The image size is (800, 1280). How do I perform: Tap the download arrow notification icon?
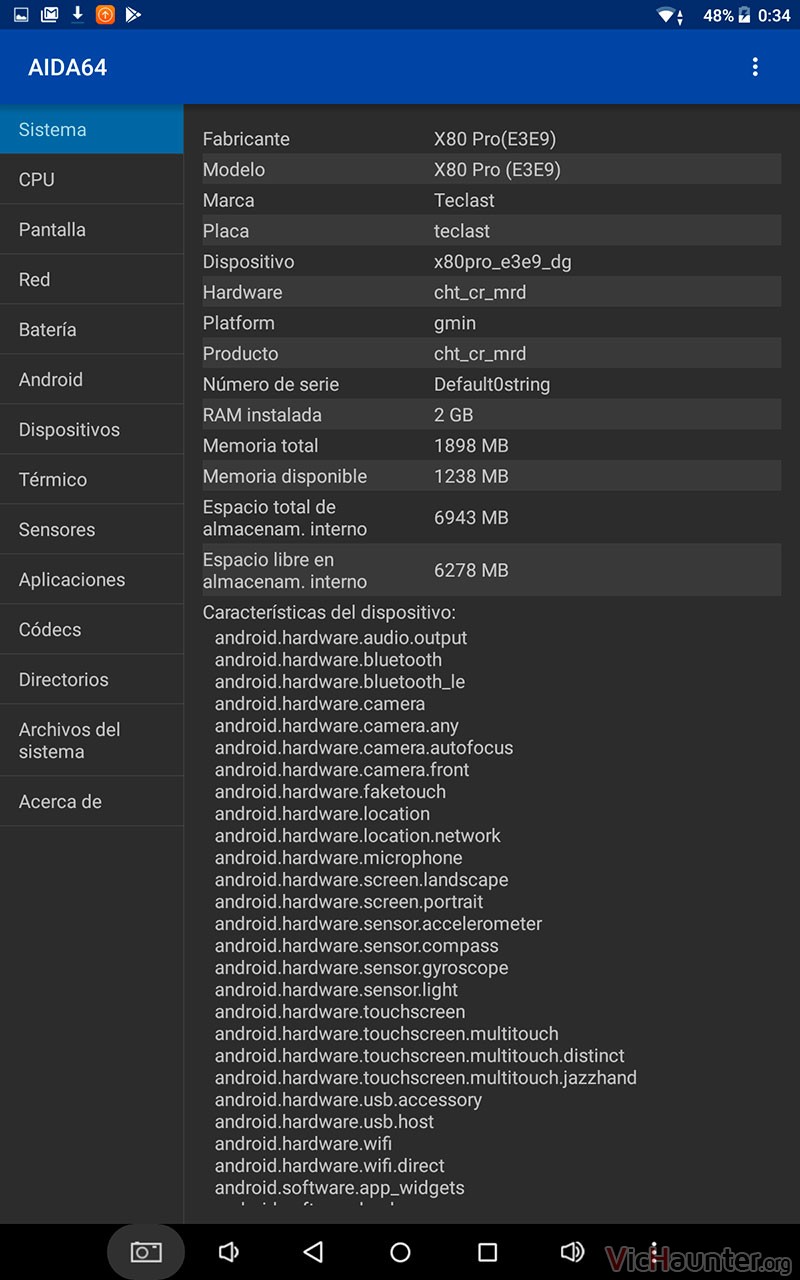[x=77, y=15]
